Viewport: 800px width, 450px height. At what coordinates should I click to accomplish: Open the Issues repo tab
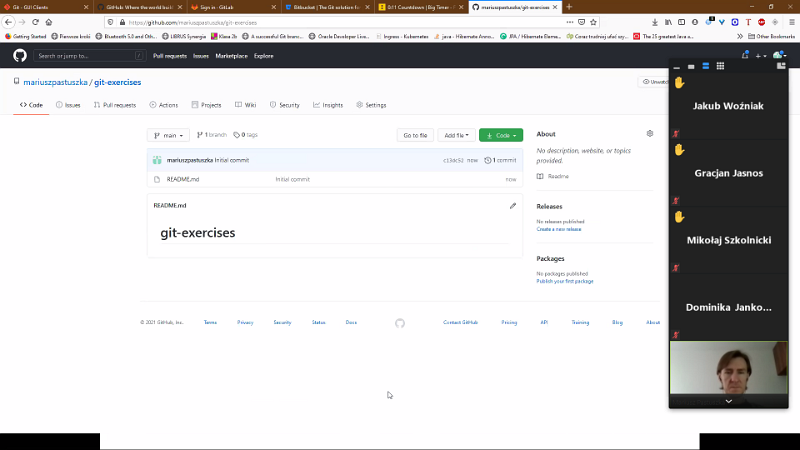pyautogui.click(x=68, y=105)
